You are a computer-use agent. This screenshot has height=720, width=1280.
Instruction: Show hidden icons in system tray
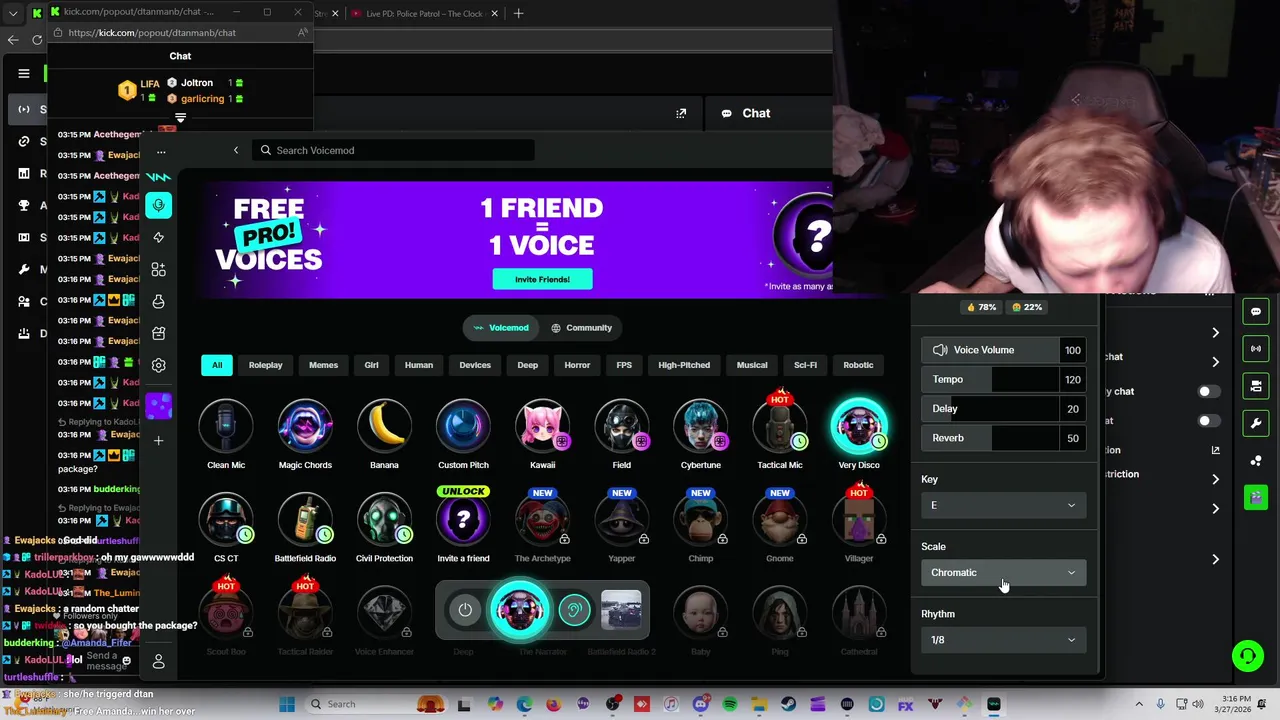click(1139, 704)
